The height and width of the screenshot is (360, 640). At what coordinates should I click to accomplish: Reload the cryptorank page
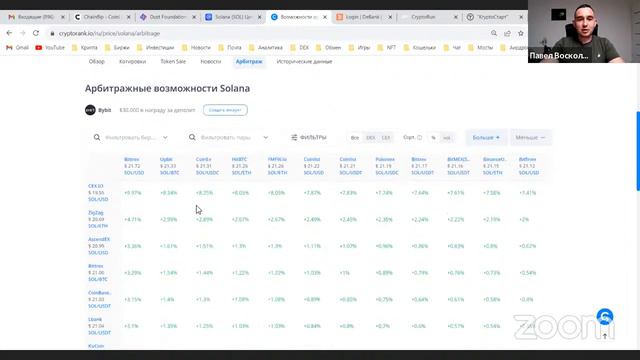tap(36, 33)
